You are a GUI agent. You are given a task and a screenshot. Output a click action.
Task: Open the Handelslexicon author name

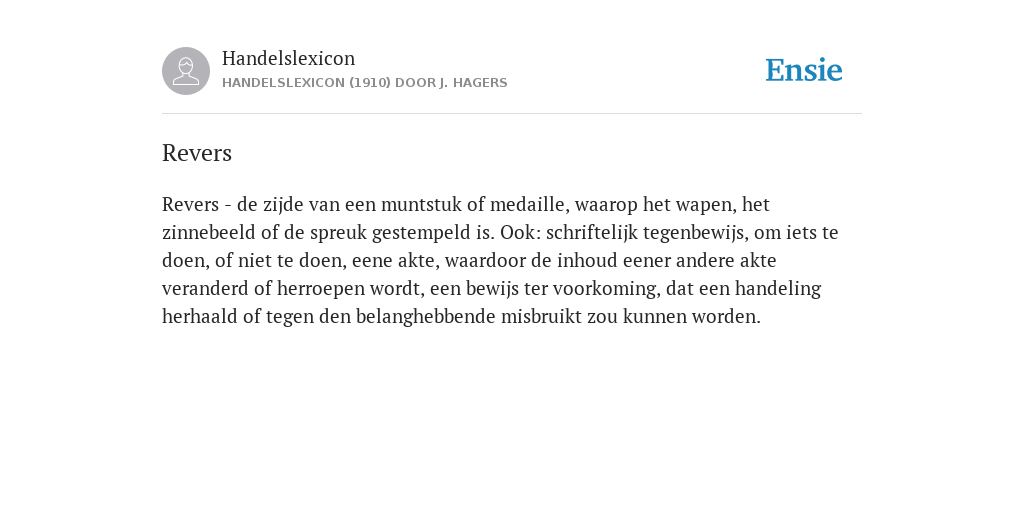click(289, 58)
